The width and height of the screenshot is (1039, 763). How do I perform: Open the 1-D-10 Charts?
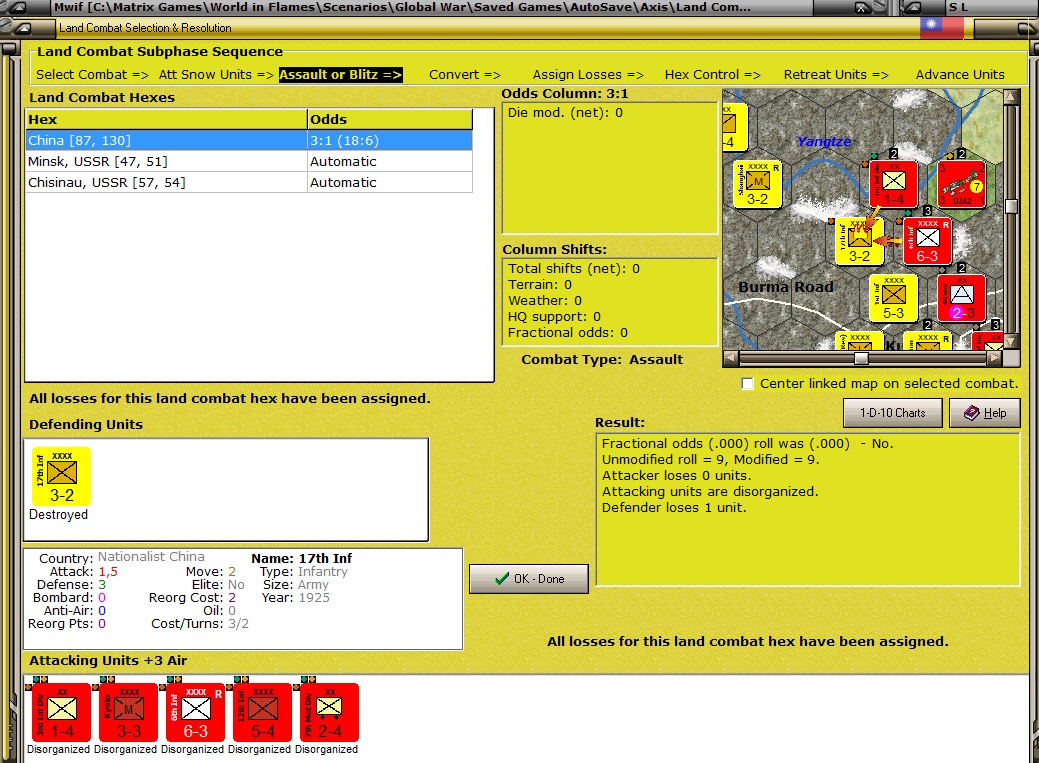[x=893, y=413]
